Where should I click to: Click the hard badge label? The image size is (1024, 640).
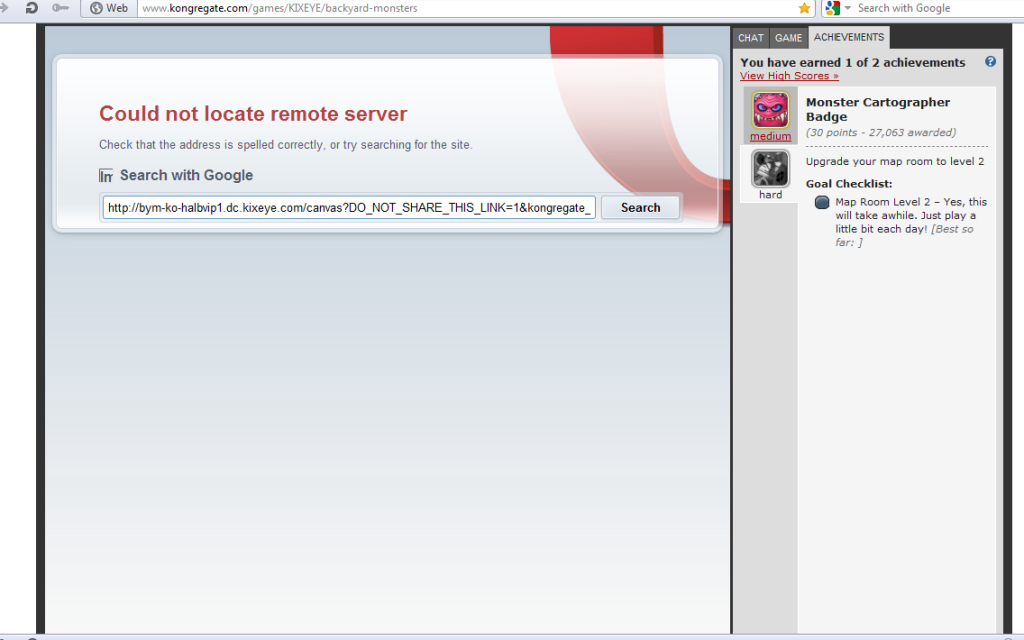coord(771,195)
